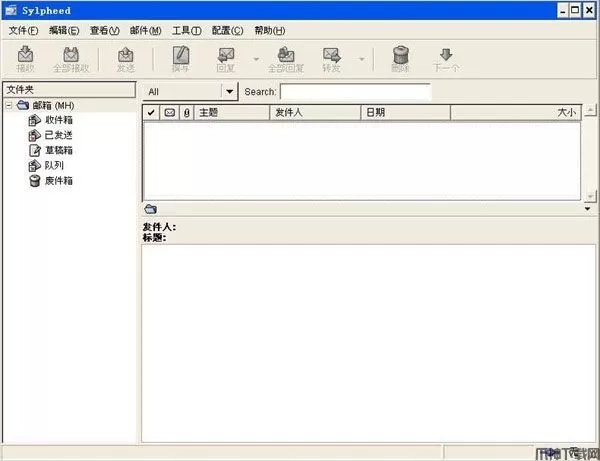Select the 邮箱 (MH) mailbox folder

tap(53, 105)
